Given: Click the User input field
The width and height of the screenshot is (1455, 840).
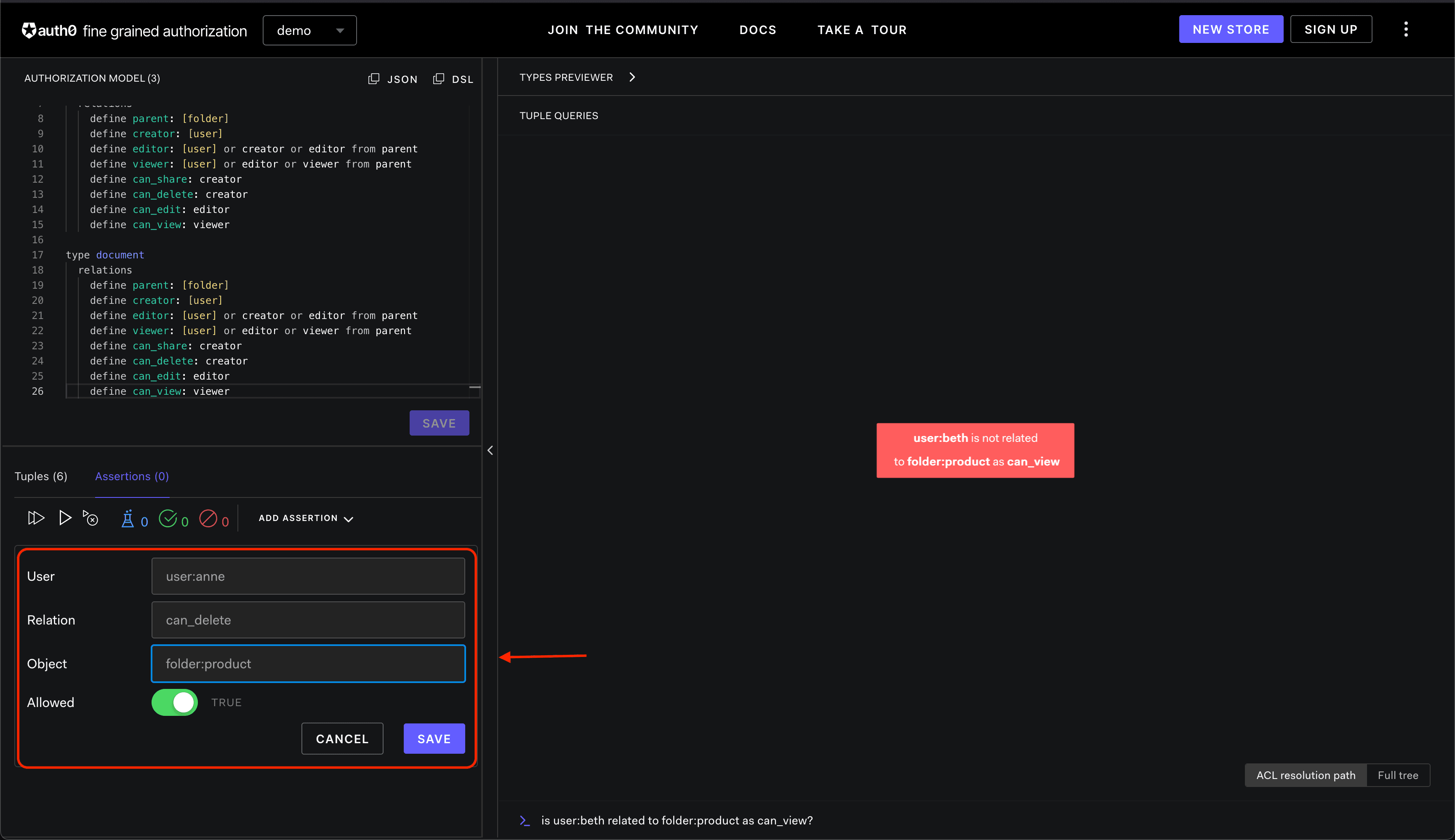Looking at the screenshot, I should (308, 577).
